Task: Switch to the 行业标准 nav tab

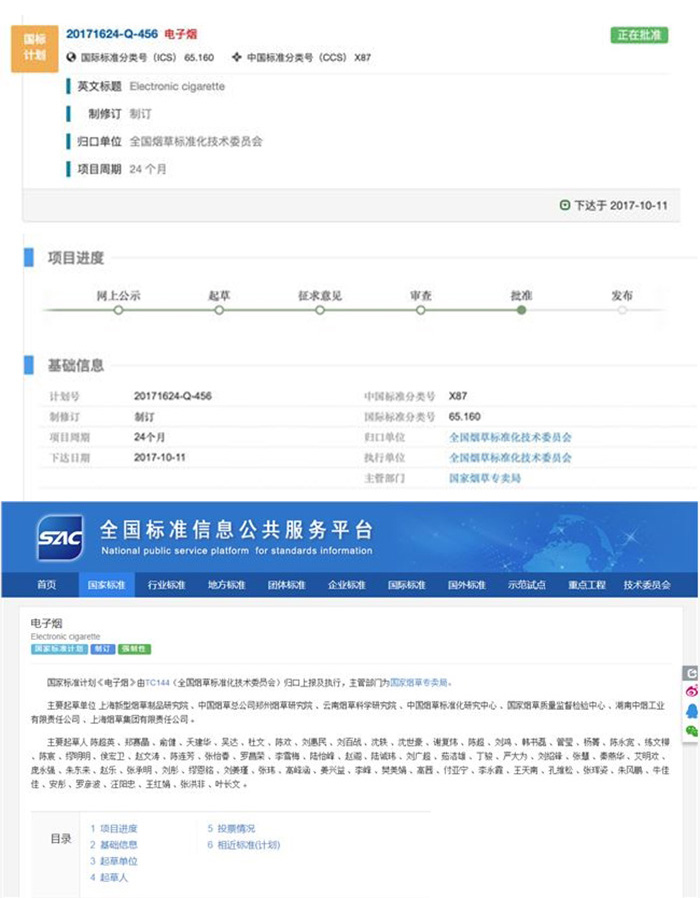Action: pos(167,585)
